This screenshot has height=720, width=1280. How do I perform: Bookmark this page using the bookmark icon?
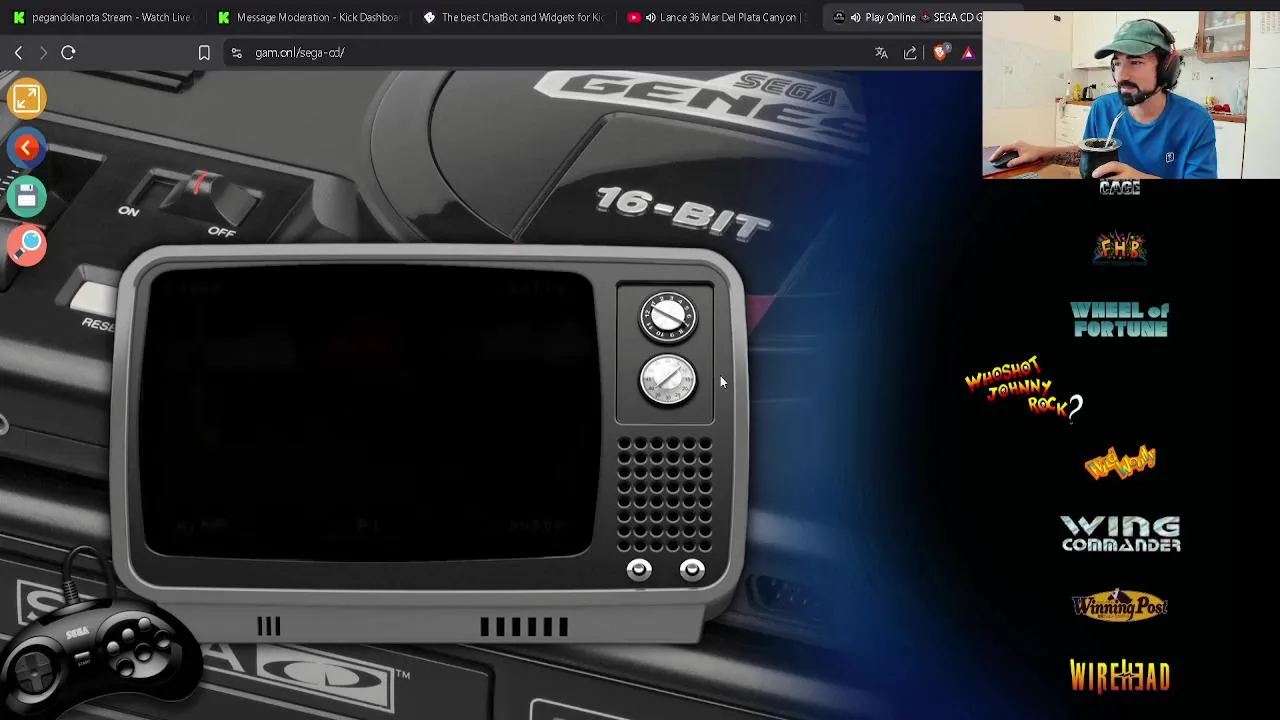coord(204,53)
